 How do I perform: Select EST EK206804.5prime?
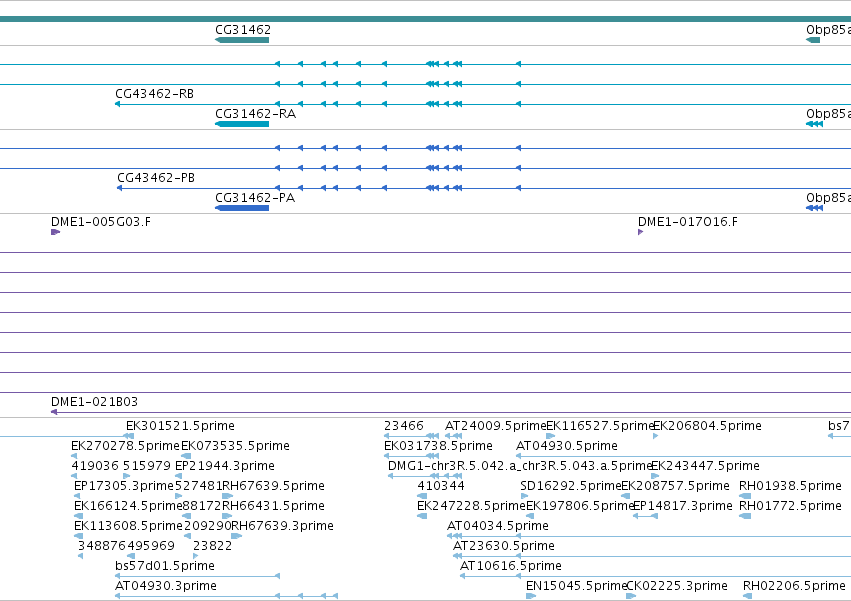707,426
